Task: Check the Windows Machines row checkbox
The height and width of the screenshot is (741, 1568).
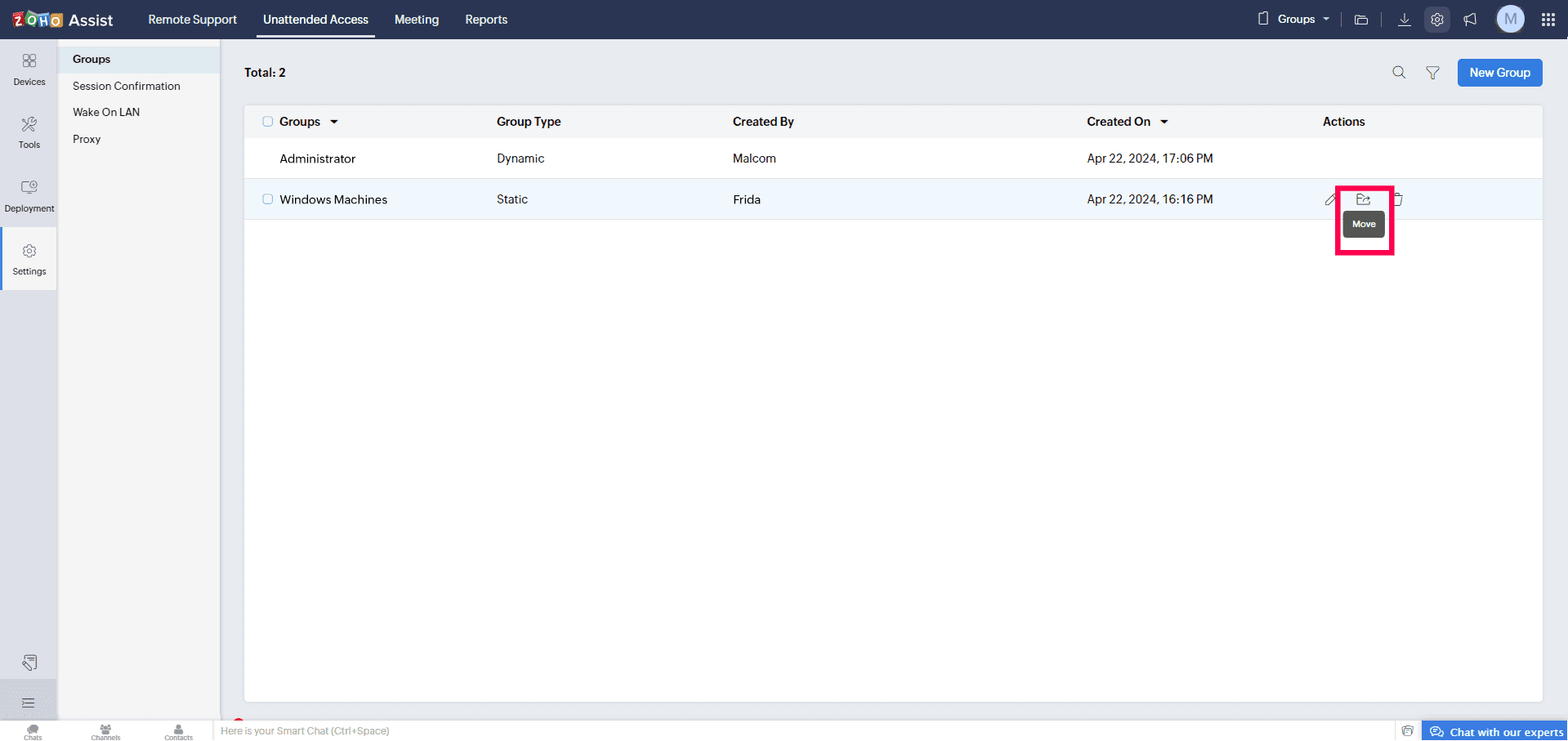Action: pos(267,199)
